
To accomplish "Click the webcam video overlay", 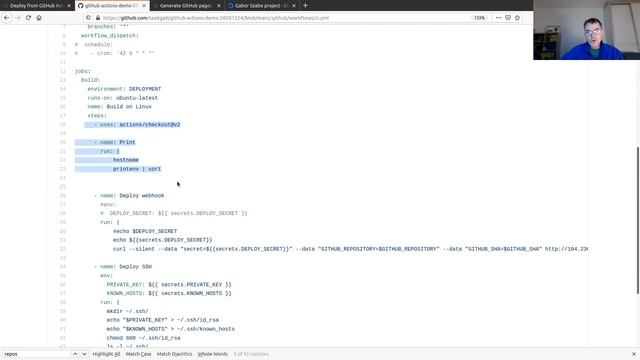I will [x=587, y=30].
